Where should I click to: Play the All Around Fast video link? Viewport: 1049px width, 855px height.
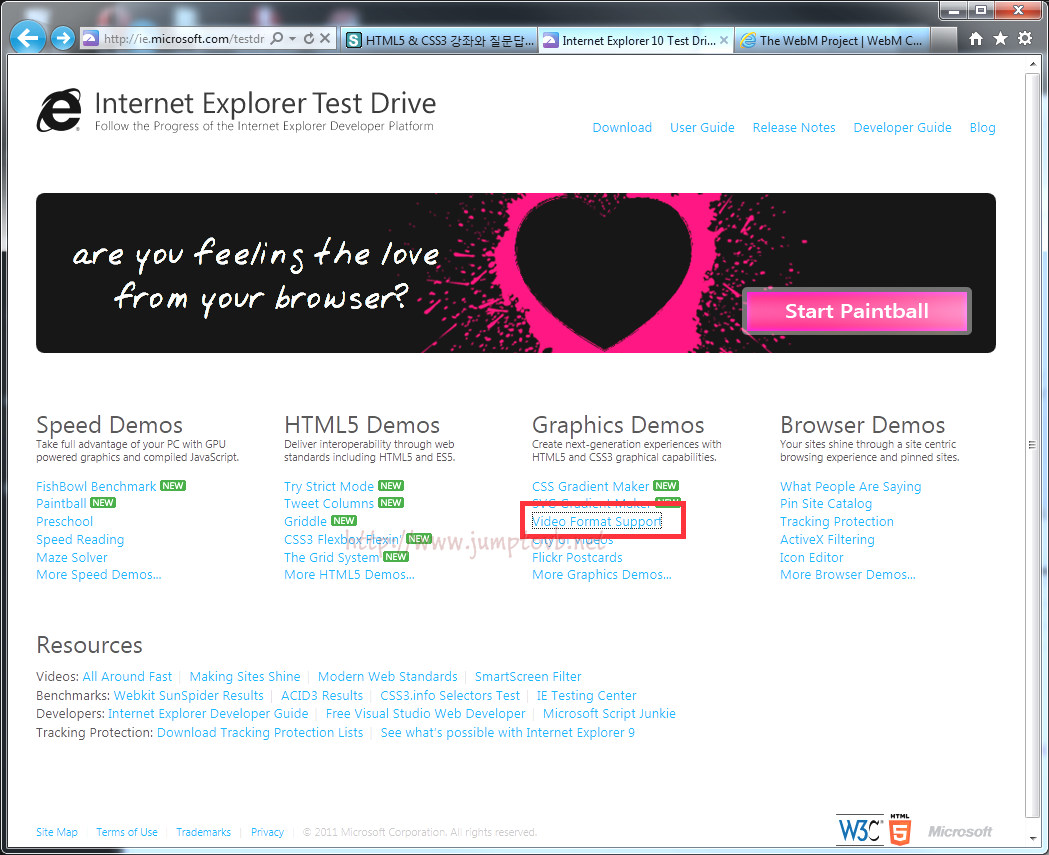click(x=127, y=676)
